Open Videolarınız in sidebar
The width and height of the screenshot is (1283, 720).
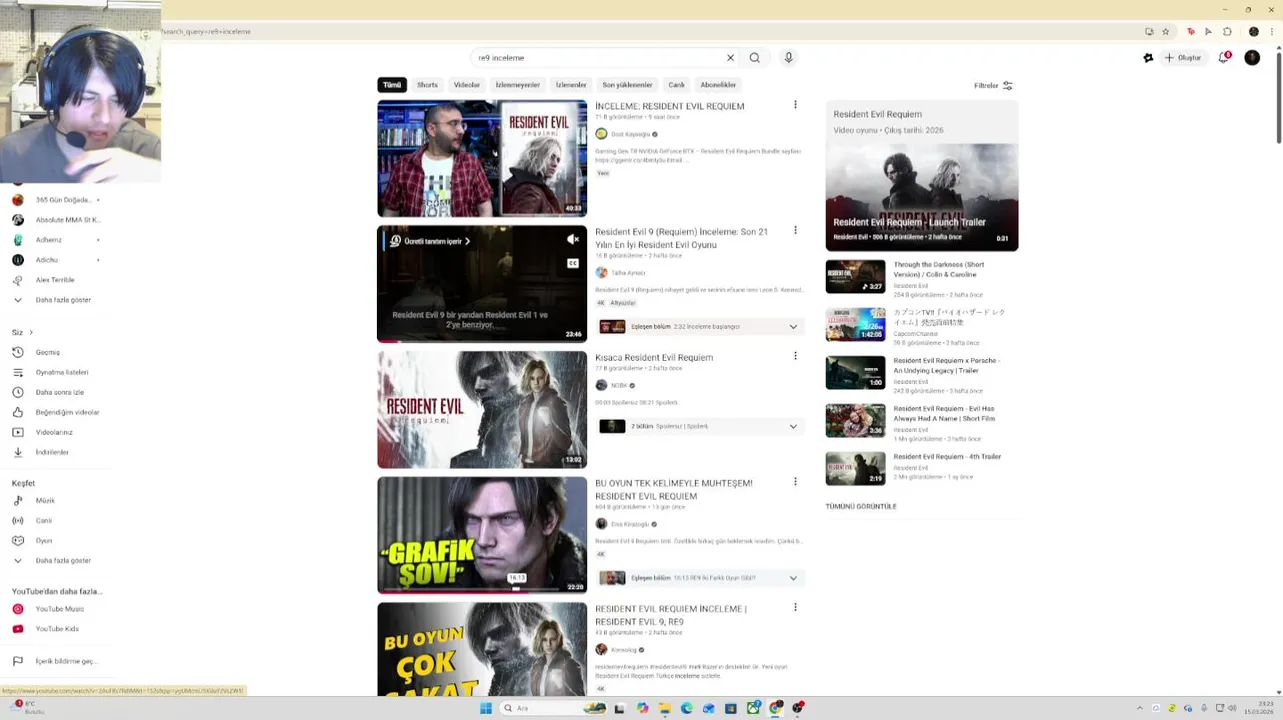[x=55, y=432]
